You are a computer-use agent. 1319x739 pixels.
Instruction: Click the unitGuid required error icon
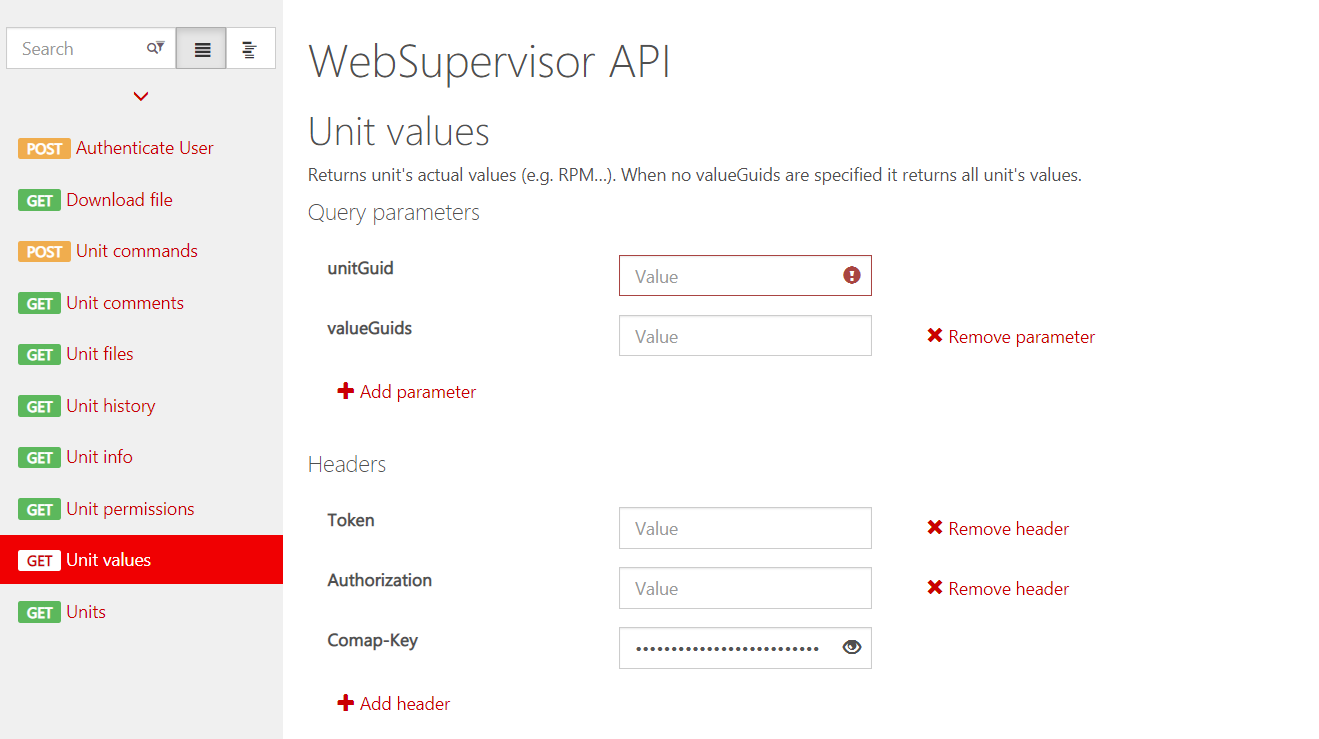851,275
